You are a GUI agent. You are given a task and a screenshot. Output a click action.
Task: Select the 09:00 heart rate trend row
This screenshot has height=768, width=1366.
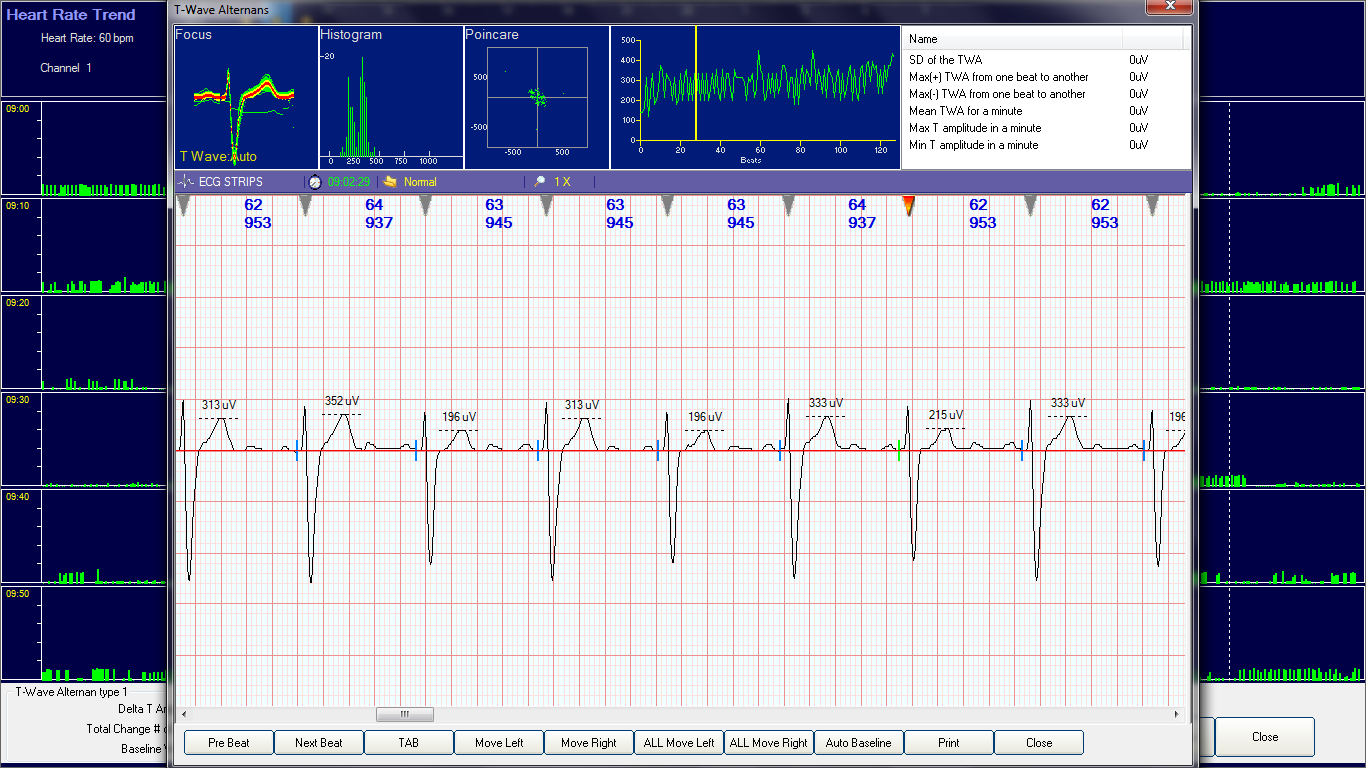click(x=84, y=147)
